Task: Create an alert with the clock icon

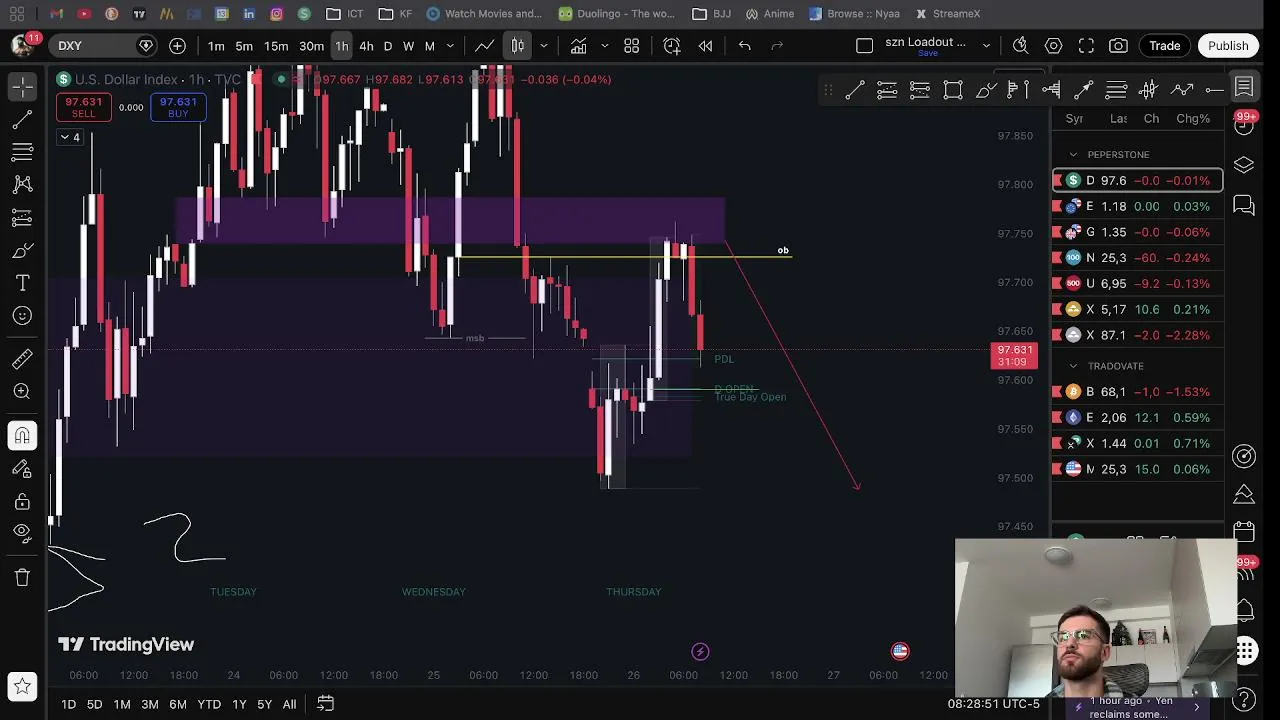Action: point(672,46)
